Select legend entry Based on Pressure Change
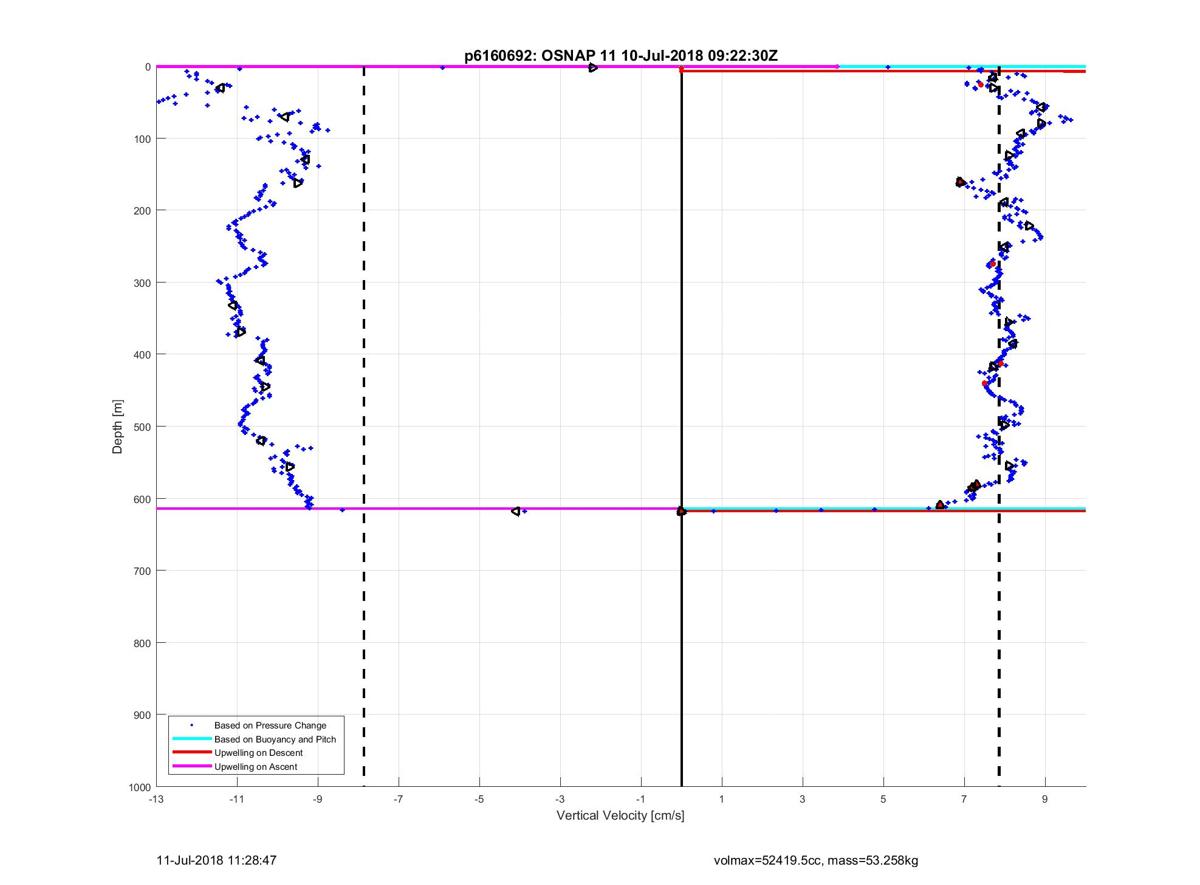This screenshot has width=1200, height=885. tap(270, 725)
